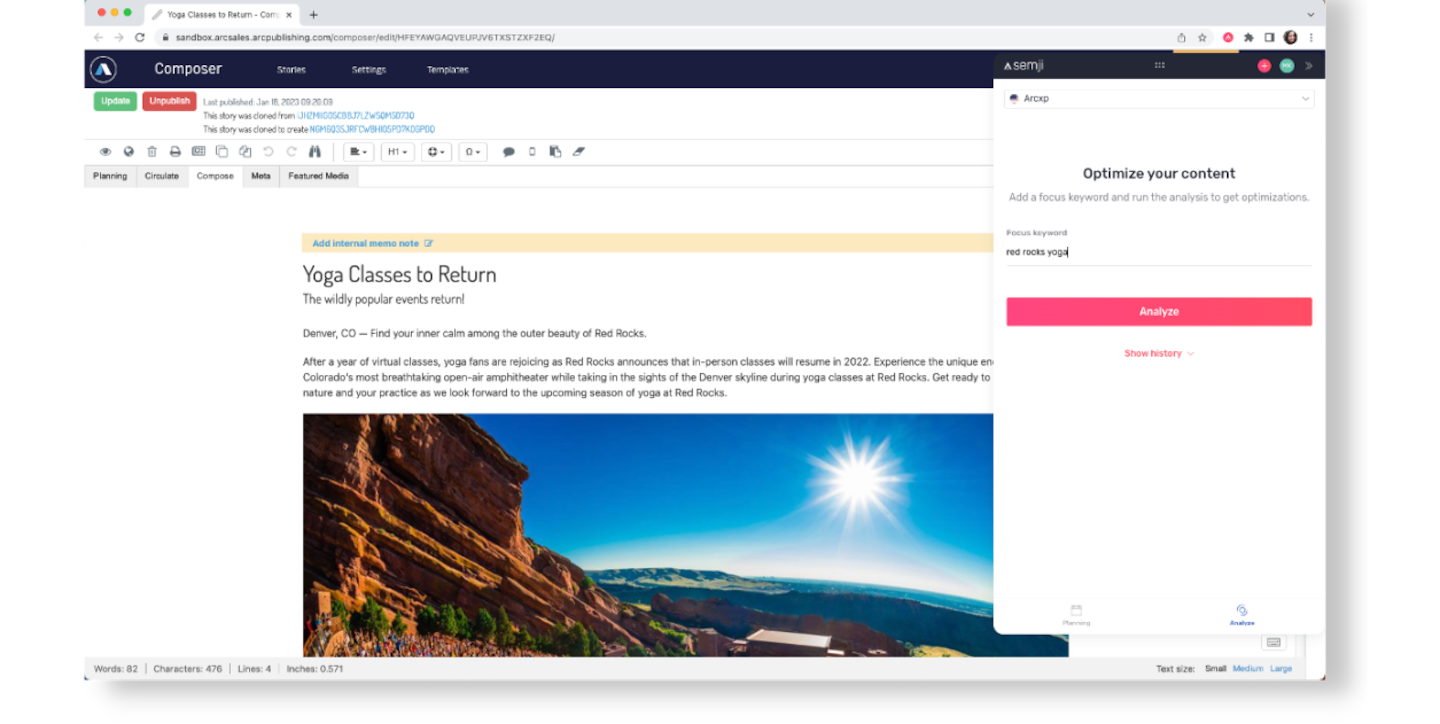The height and width of the screenshot is (724, 1440).
Task: Set text size to Large
Action: coord(1281,668)
